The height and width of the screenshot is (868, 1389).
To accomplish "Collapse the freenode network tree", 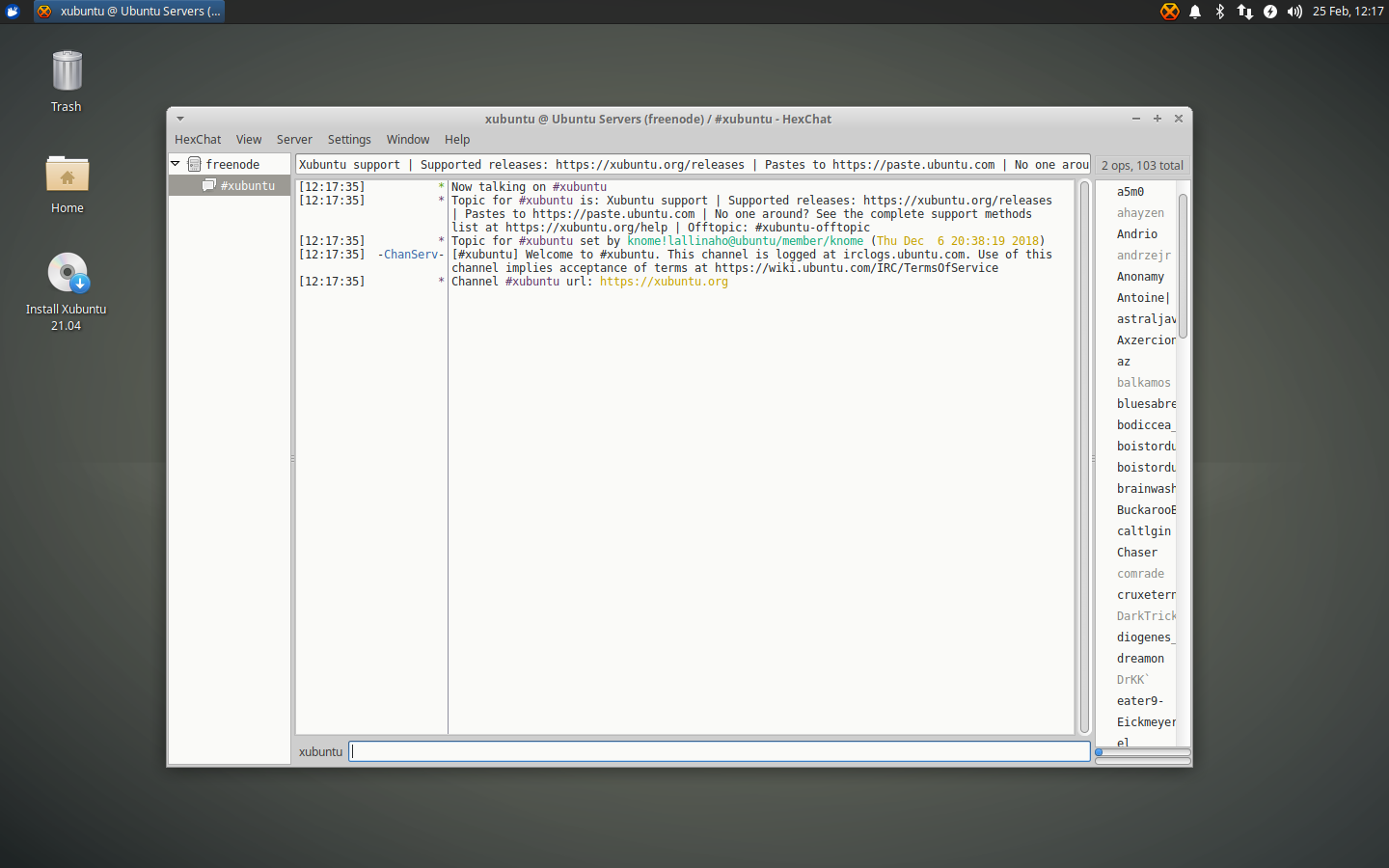I will [x=176, y=164].
